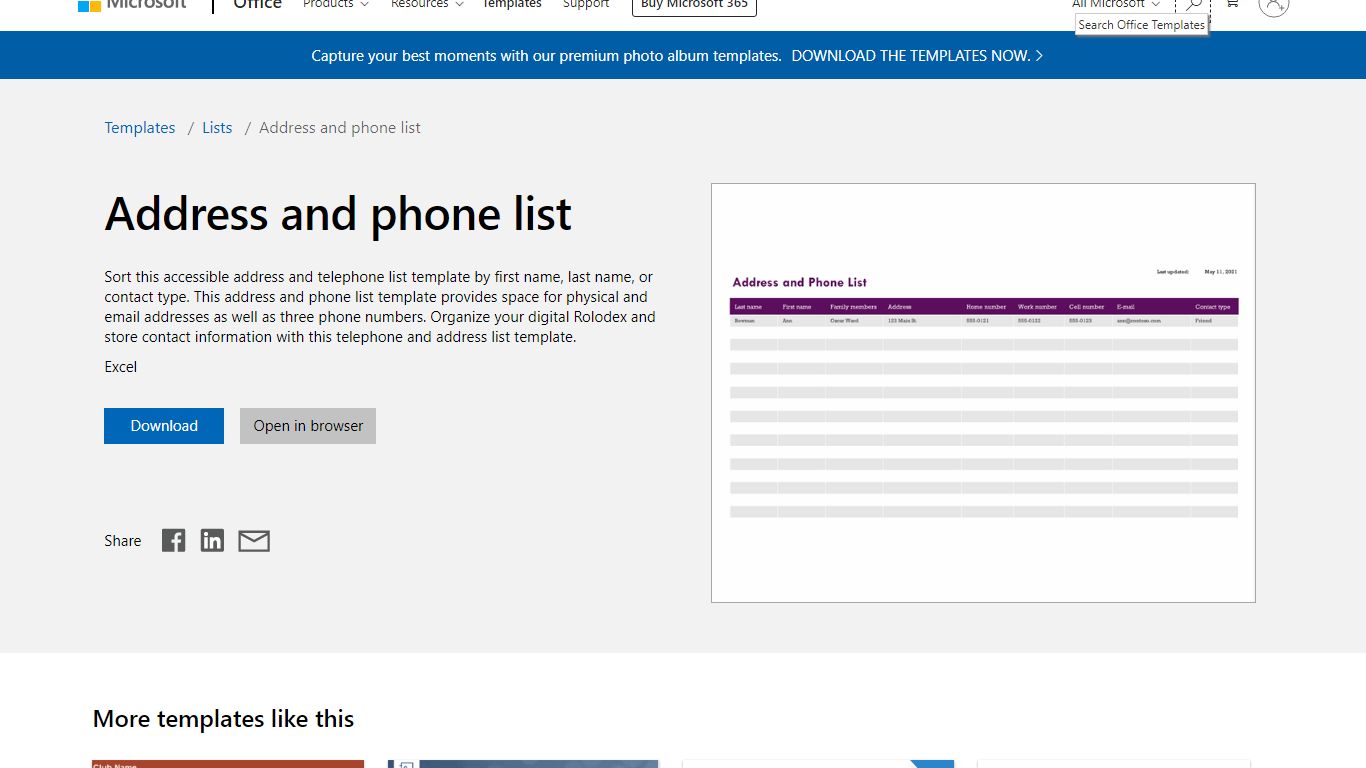
Task: Click the Open in browser button
Action: [308, 426]
